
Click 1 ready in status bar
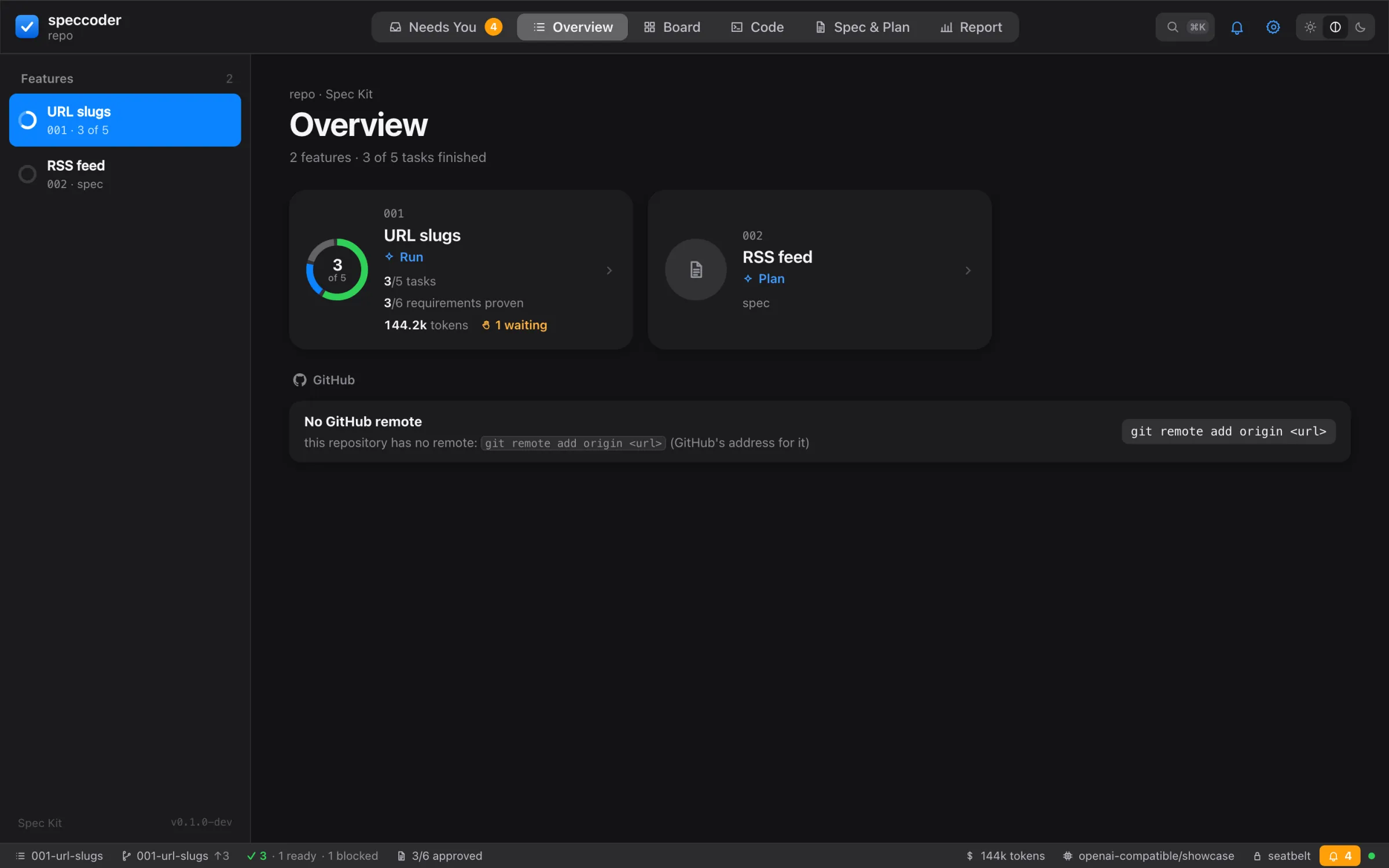click(x=297, y=856)
